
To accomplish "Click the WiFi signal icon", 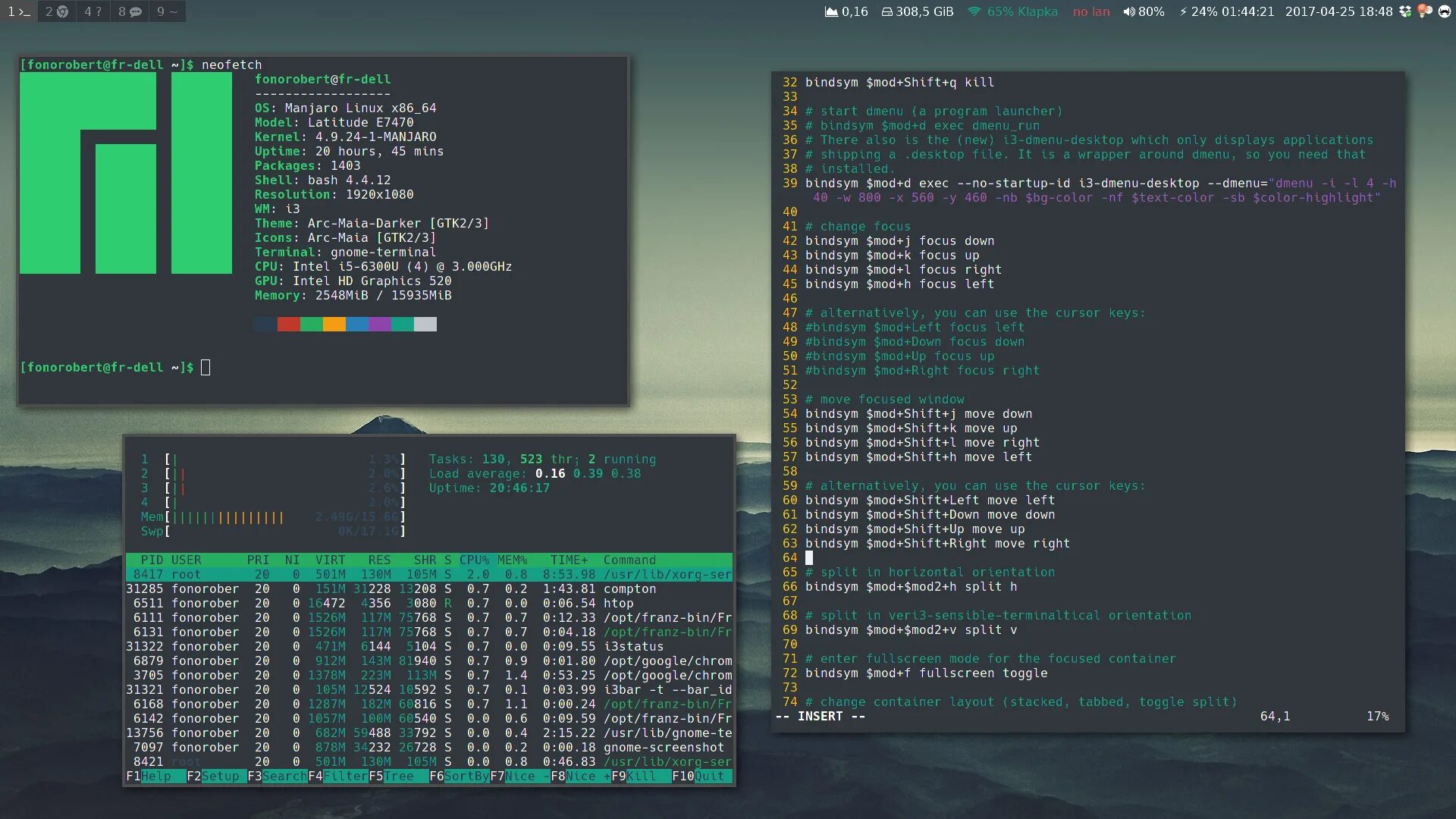I will point(974,12).
